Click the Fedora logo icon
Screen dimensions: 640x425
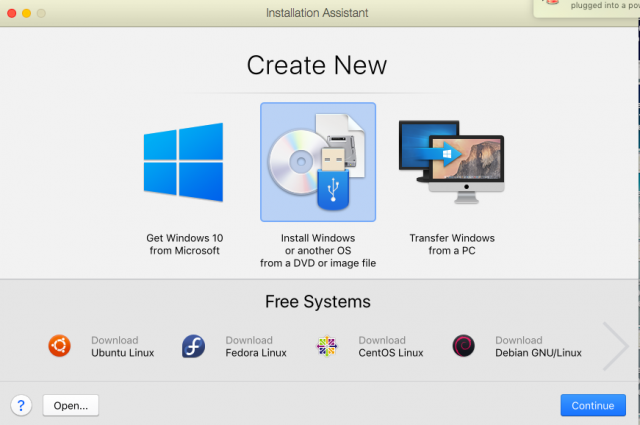193,346
